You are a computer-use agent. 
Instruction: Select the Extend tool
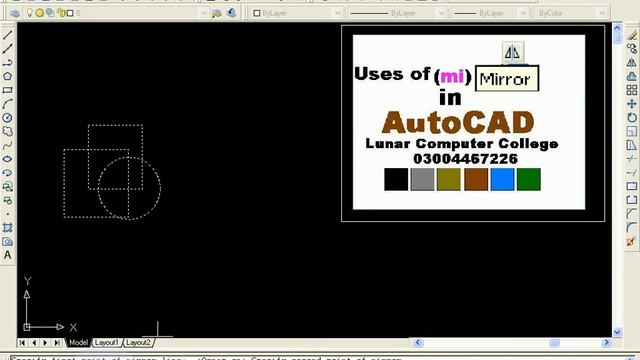coord(632,173)
